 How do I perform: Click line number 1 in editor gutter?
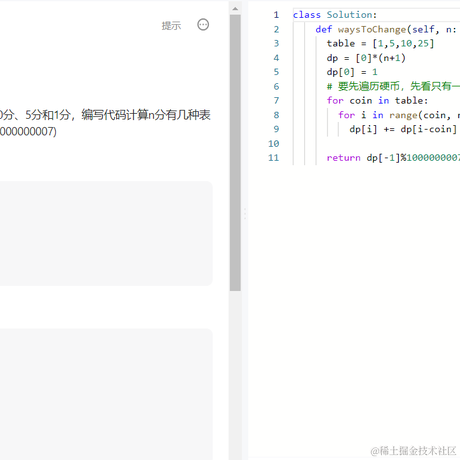276,15
